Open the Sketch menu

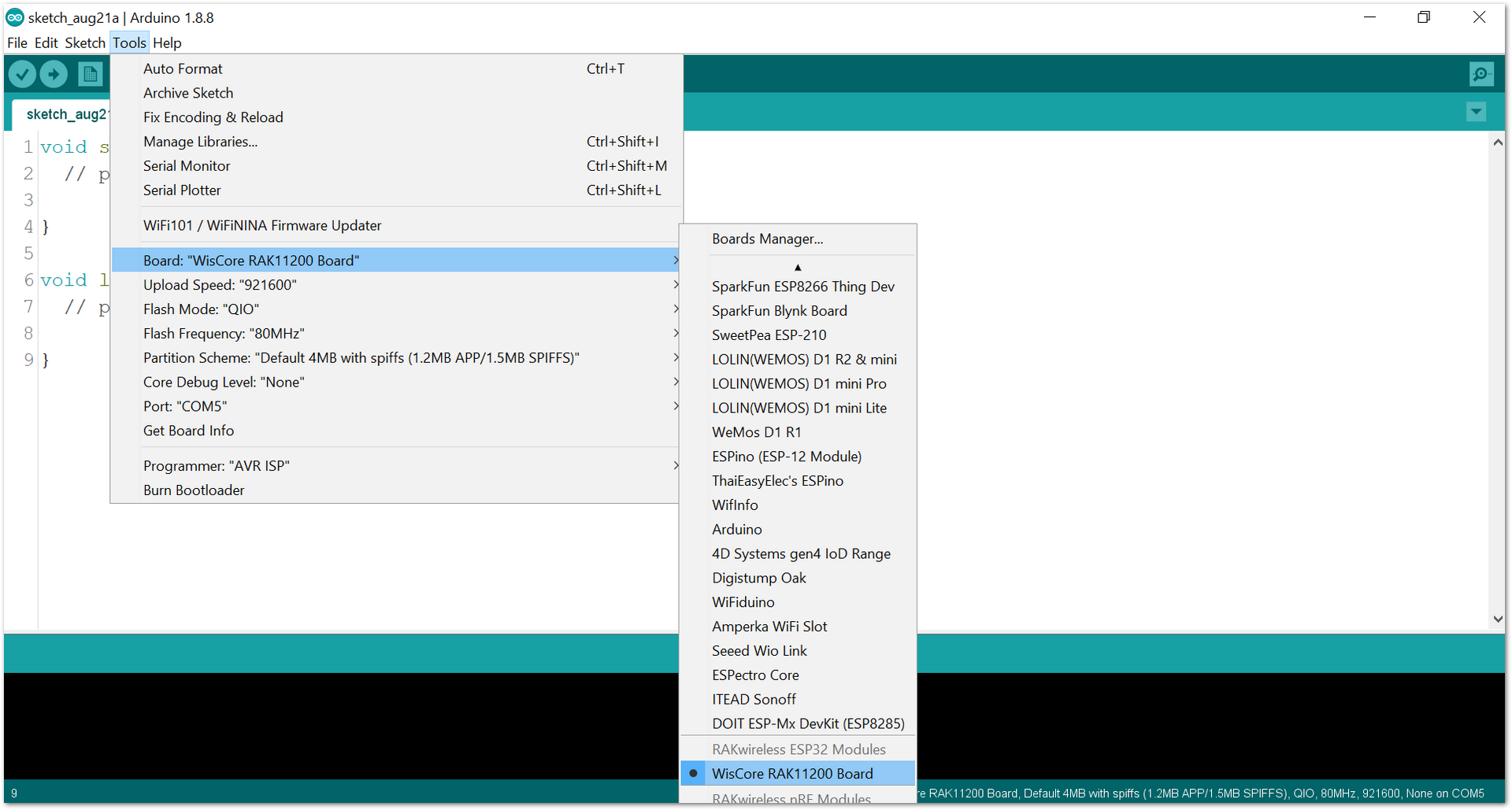click(x=85, y=43)
